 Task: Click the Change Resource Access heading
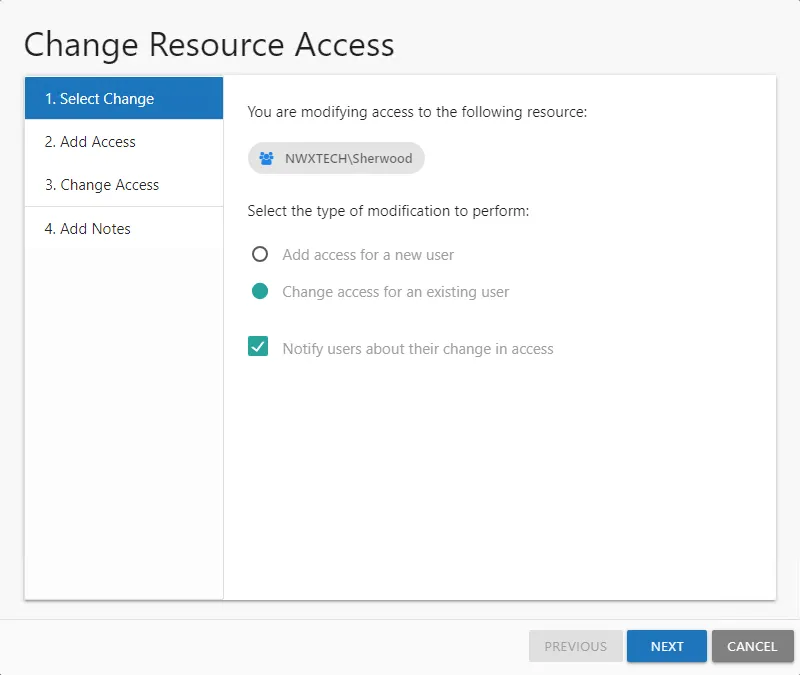[209, 45]
